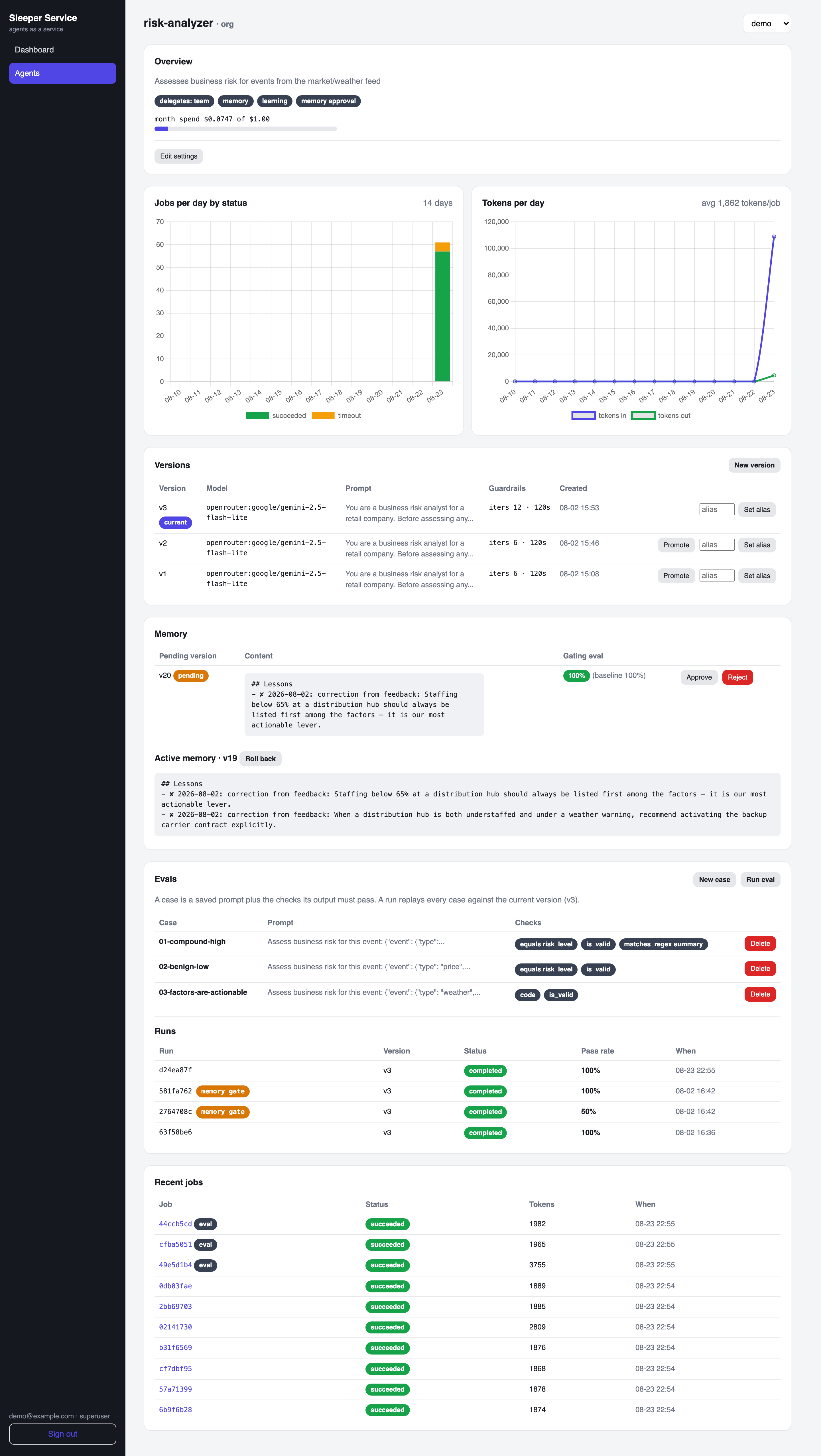Click the 'memory approval' tag
The width and height of the screenshot is (821, 1456).
pos(328,101)
